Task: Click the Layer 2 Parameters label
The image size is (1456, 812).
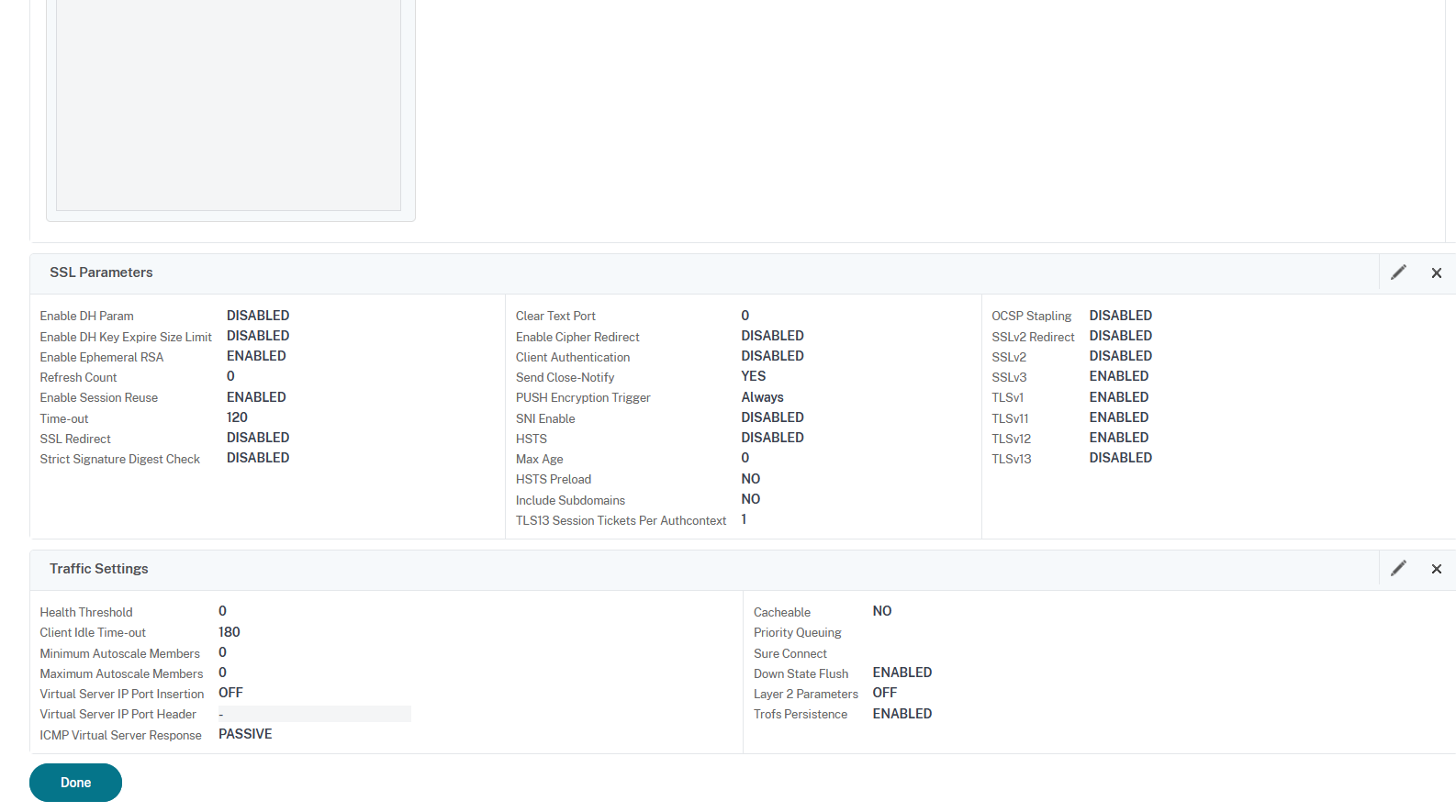Action: coord(806,695)
